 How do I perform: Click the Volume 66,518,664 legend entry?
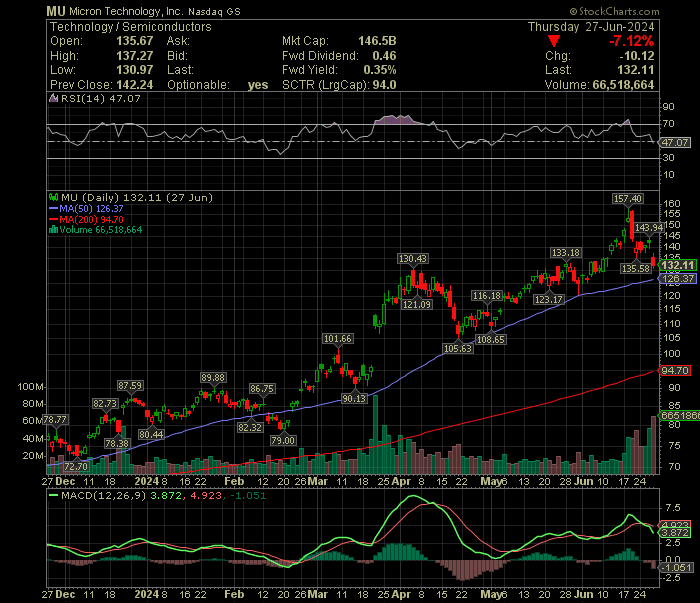click(x=100, y=230)
